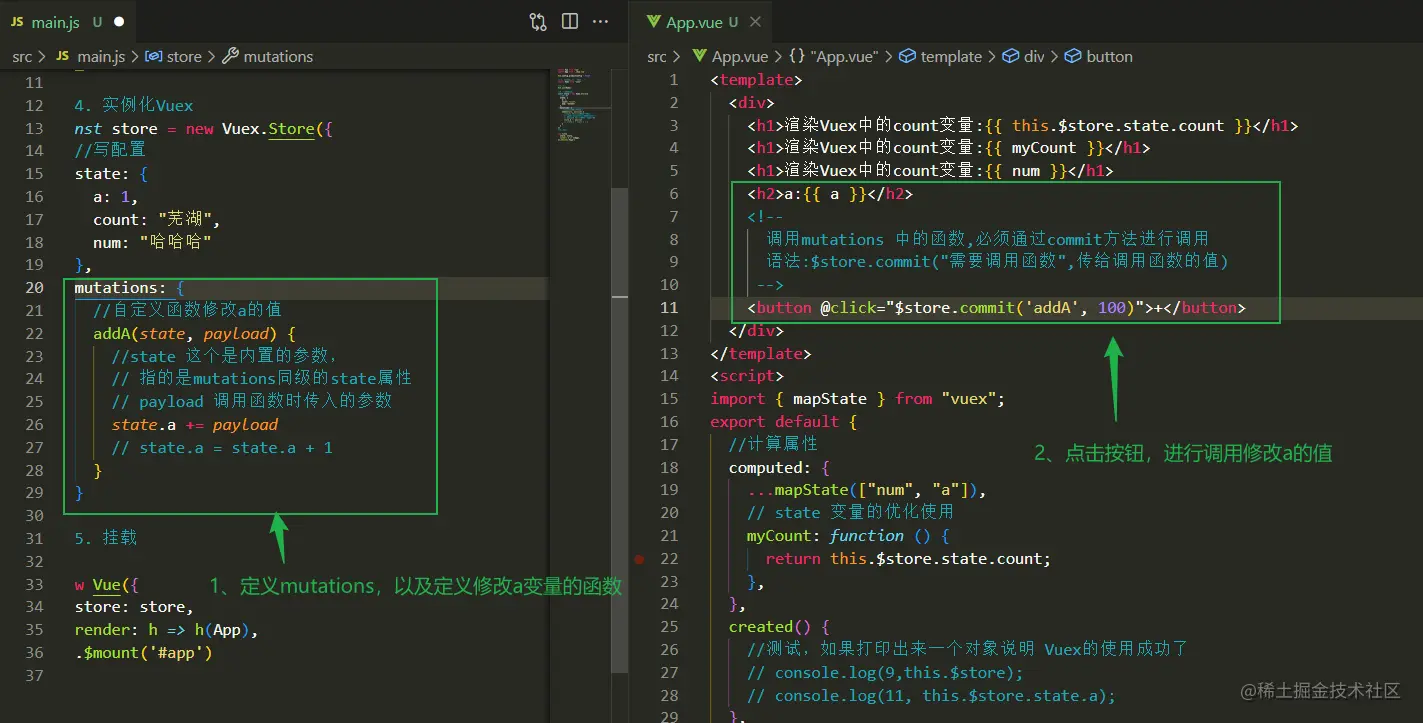Click 'Vuex.Store' on line 13
The width and height of the screenshot is (1423, 723).
268,128
